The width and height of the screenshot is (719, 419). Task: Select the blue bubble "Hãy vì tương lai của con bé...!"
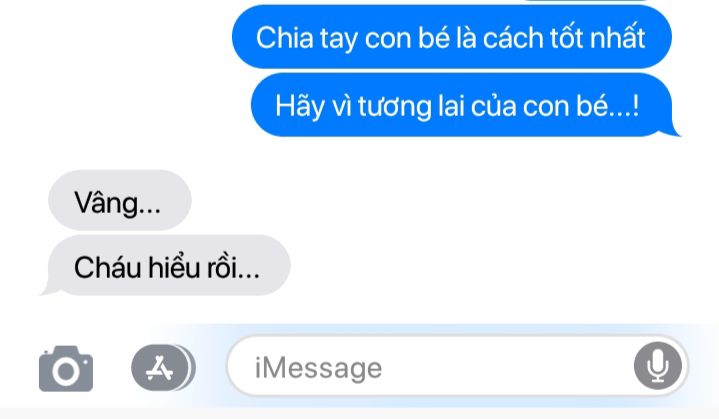click(x=463, y=105)
